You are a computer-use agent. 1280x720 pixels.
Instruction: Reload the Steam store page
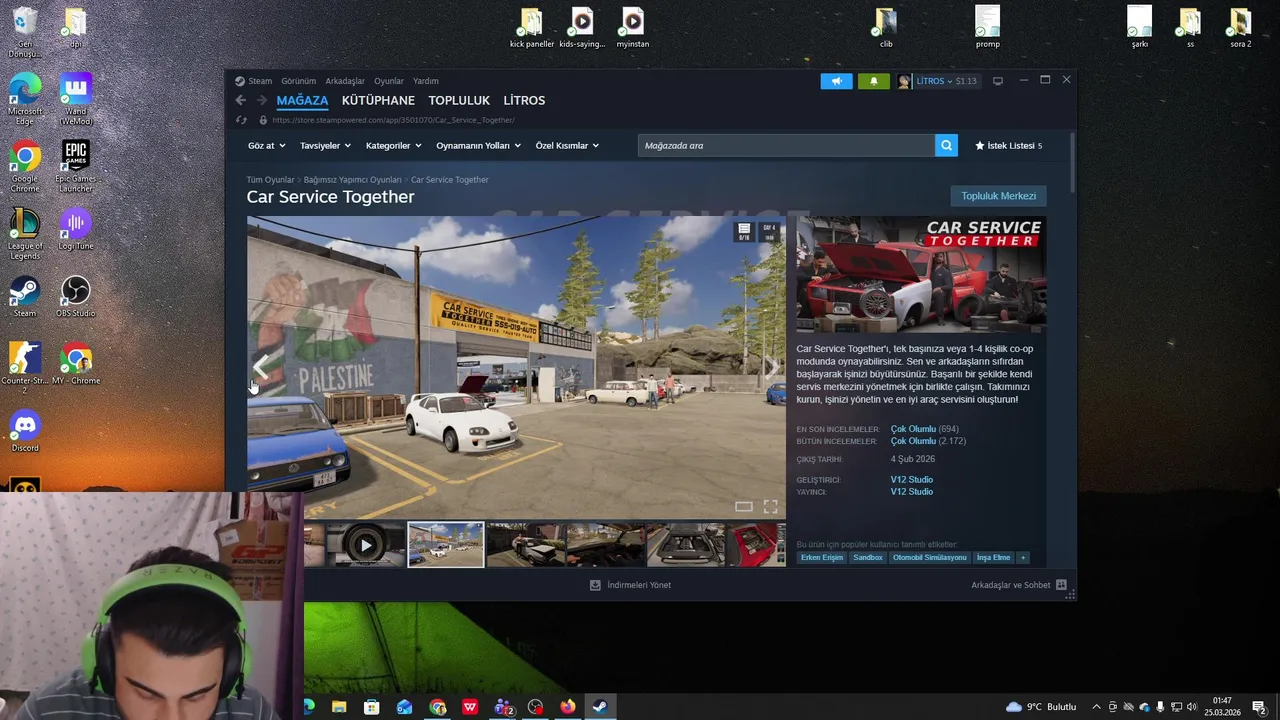241,120
